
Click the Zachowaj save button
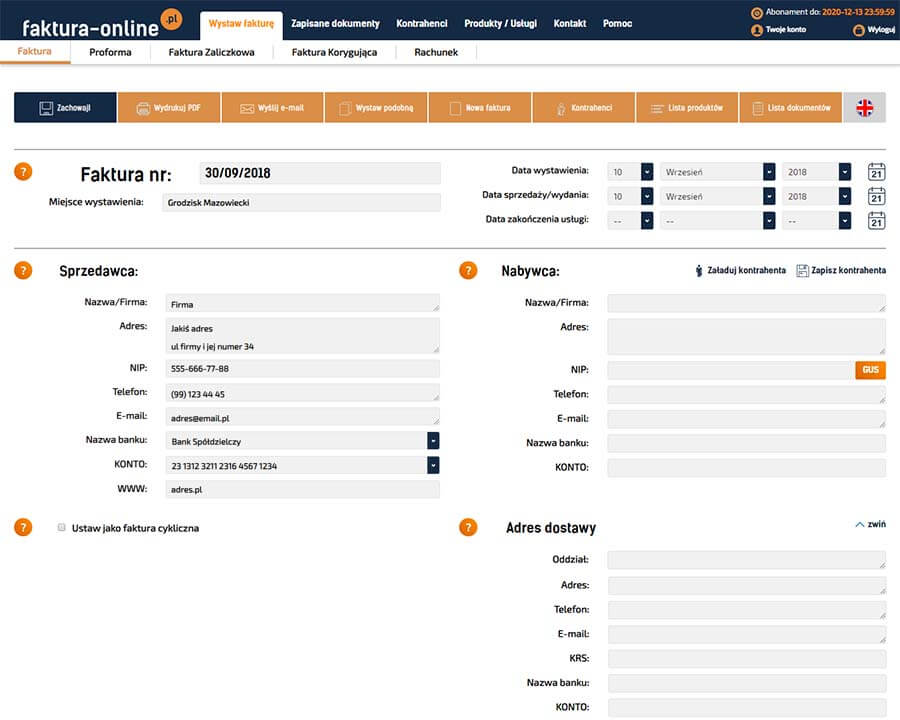pos(65,107)
